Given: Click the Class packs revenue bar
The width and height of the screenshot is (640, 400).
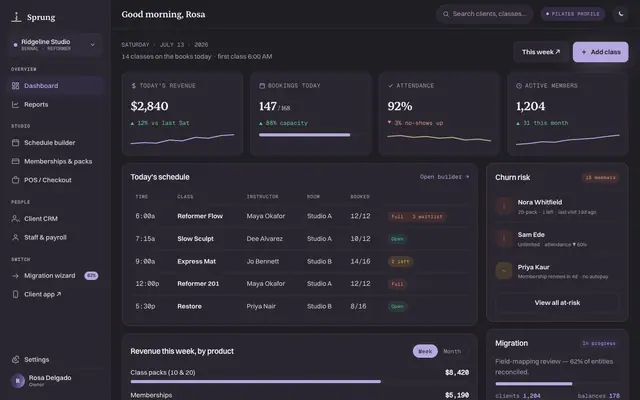Looking at the screenshot, I should (300, 382).
